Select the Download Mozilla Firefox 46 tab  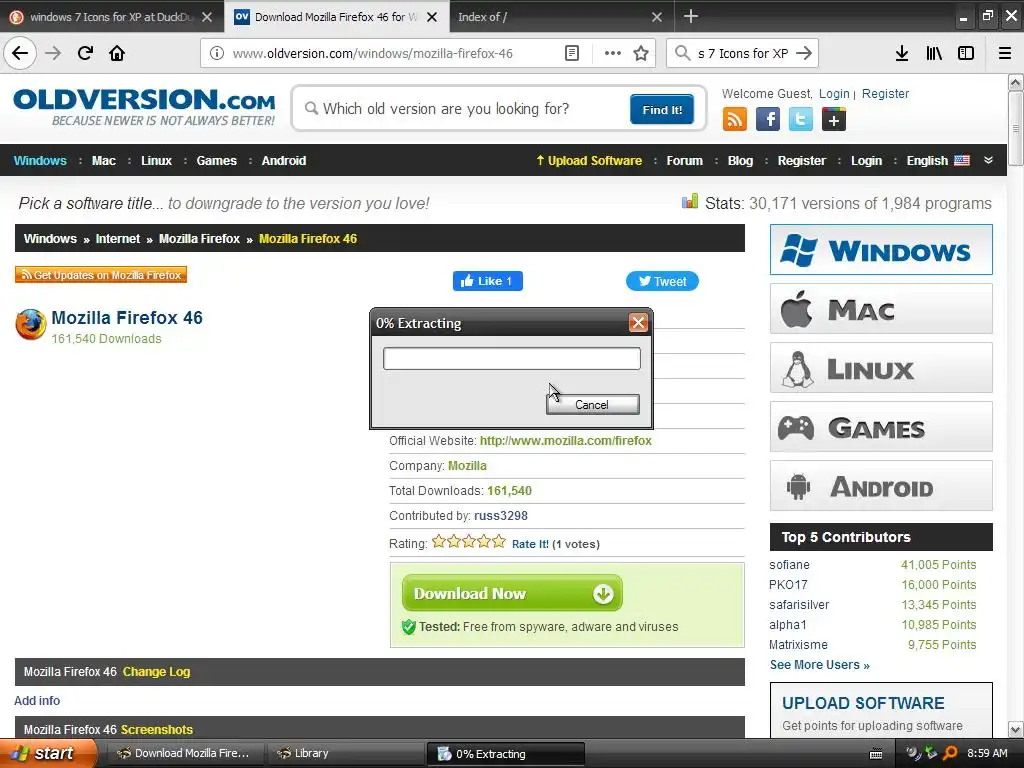tap(336, 17)
